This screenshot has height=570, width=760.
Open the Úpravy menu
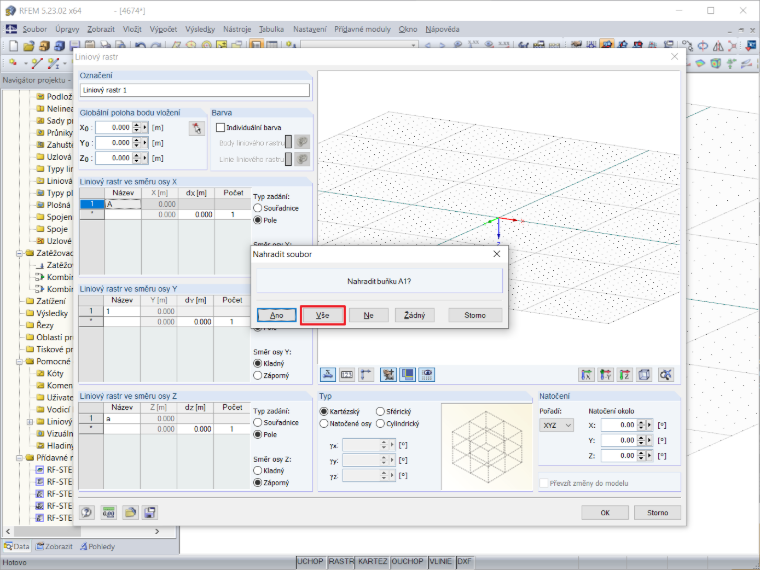coord(67,29)
